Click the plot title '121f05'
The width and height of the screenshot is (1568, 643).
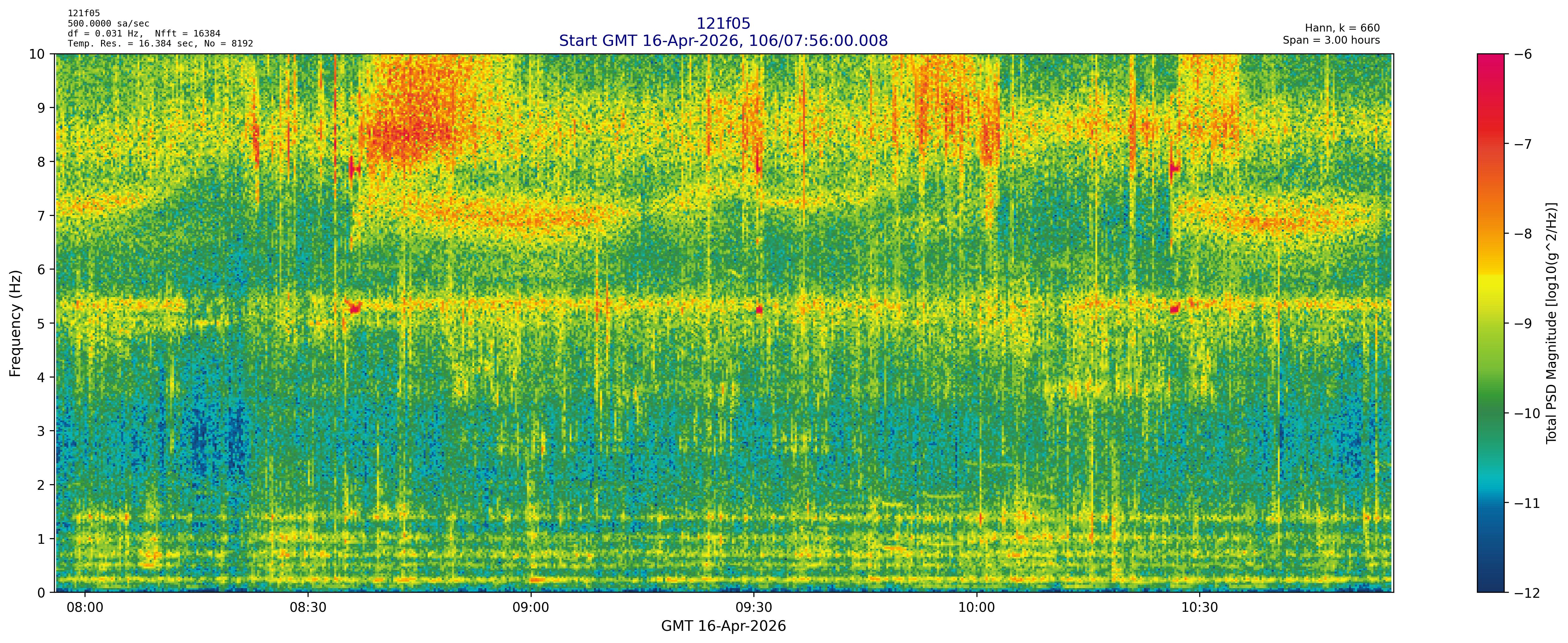pos(723,24)
